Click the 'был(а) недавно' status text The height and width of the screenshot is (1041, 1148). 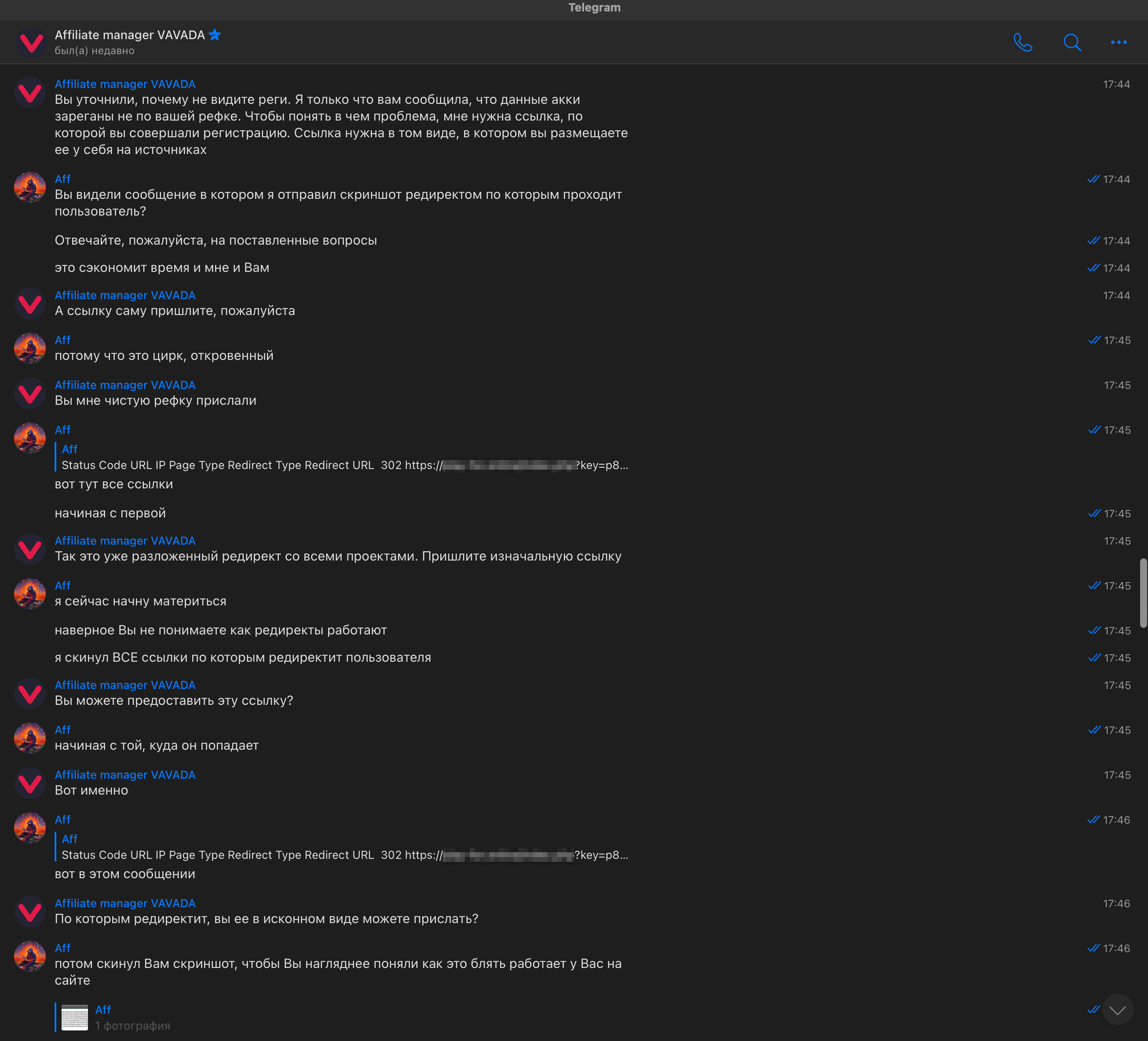pyautogui.click(x=95, y=51)
